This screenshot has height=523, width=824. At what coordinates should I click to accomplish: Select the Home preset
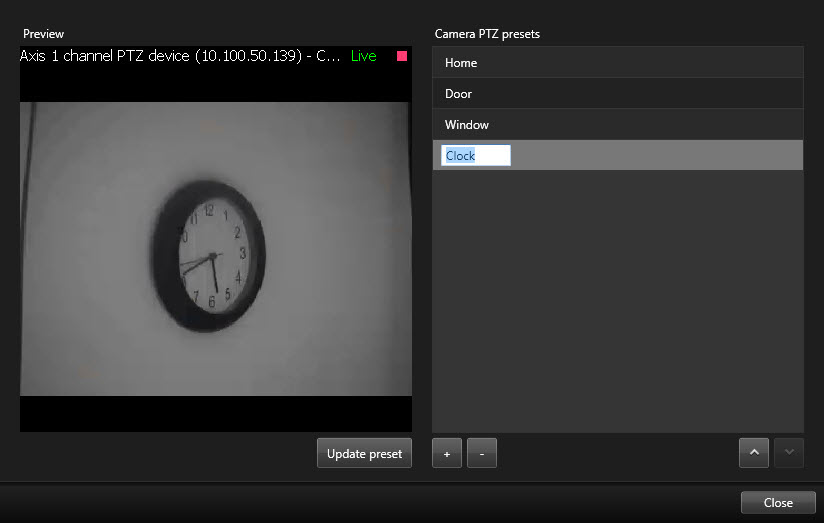coord(617,63)
